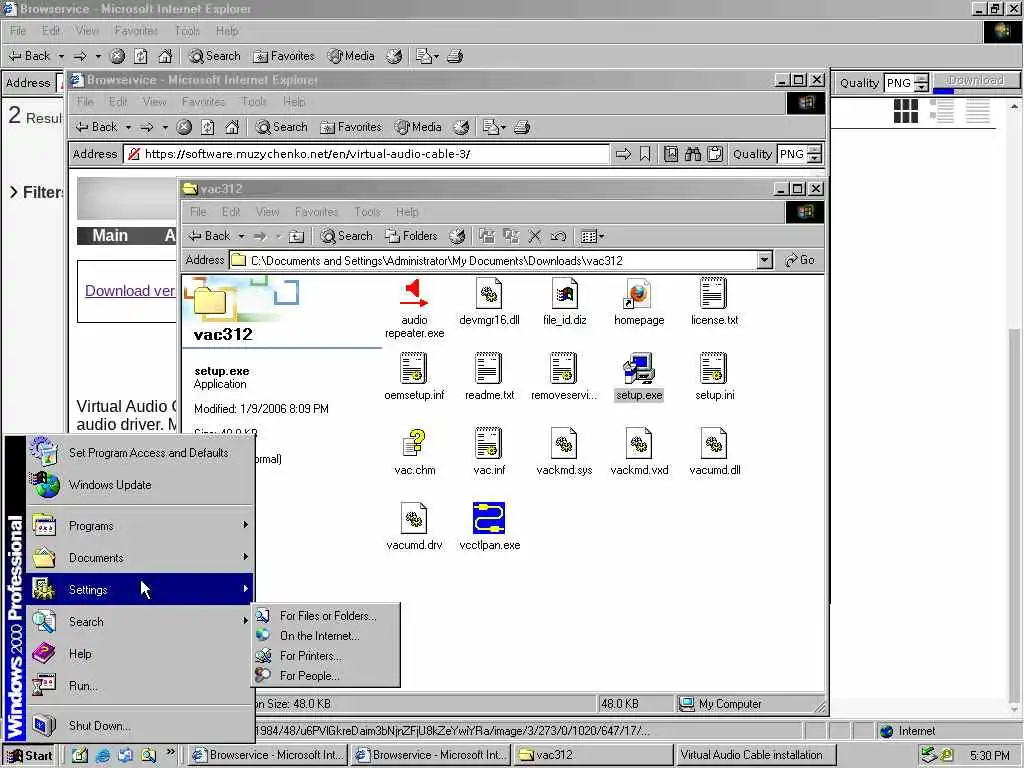
Task: Click the Go button in vac312
Action: tap(800, 260)
